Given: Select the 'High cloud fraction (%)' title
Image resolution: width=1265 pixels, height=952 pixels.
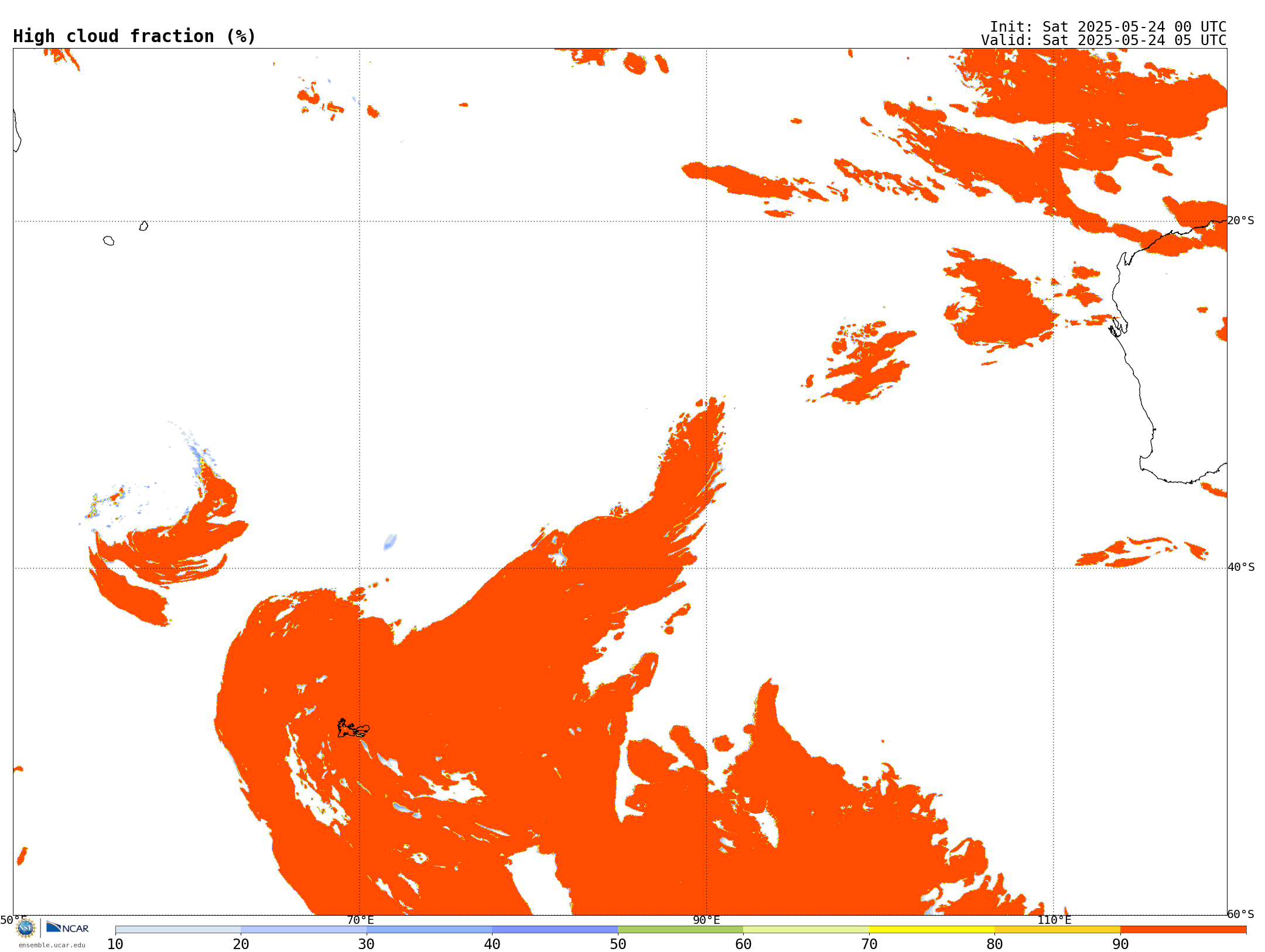Looking at the screenshot, I should pyautogui.click(x=135, y=36).
